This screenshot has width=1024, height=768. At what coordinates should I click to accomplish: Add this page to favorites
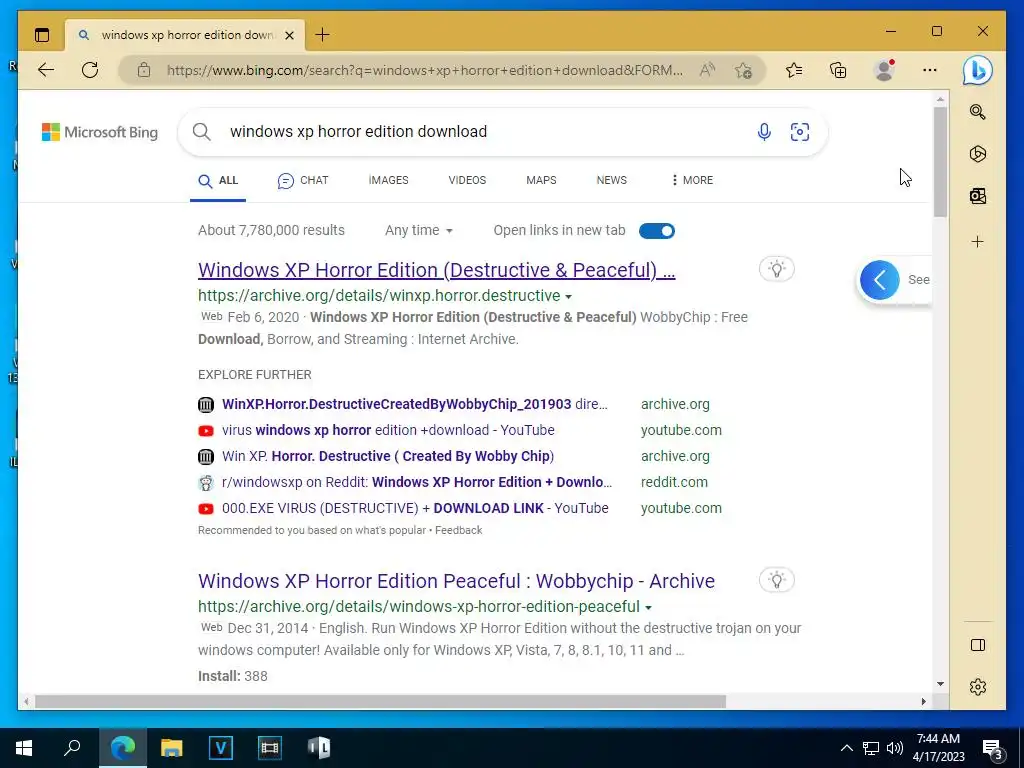click(743, 71)
